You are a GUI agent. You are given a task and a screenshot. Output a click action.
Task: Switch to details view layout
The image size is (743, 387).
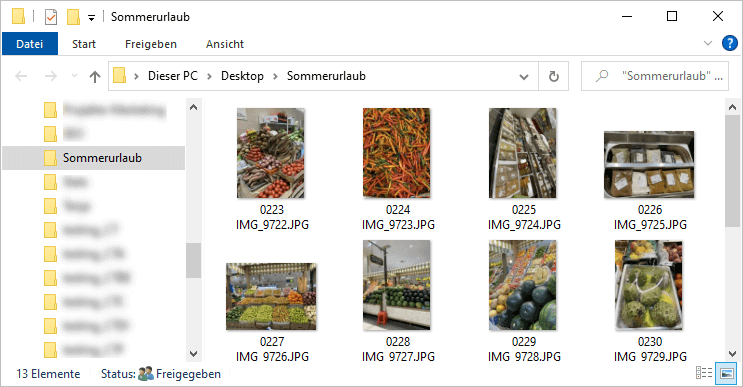click(704, 373)
